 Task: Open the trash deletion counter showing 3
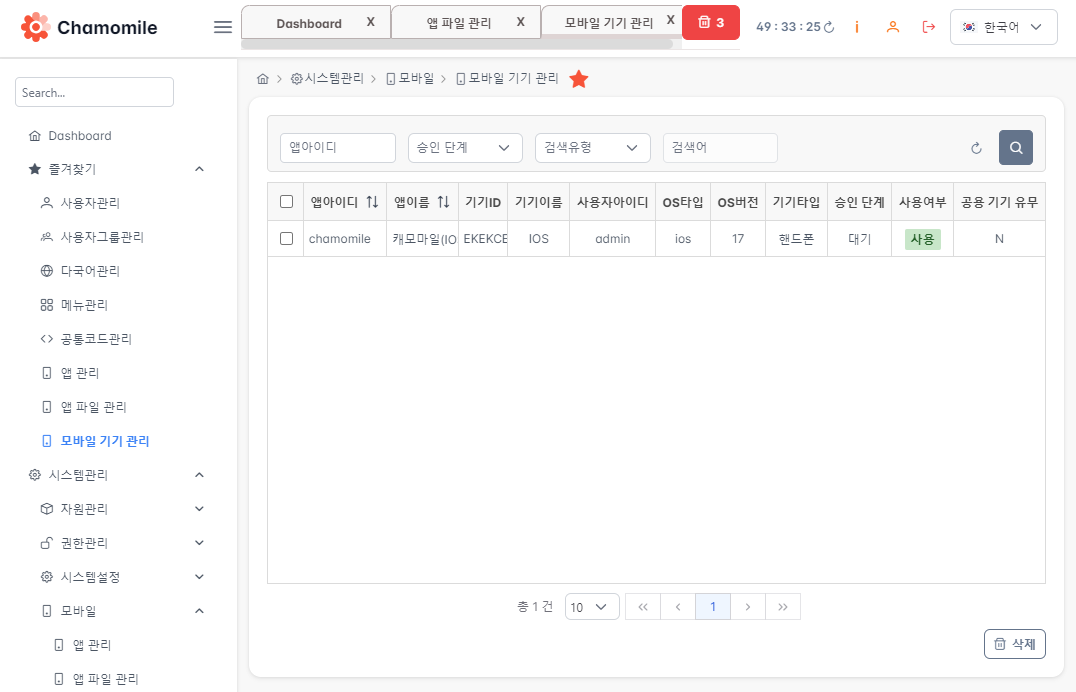coord(711,20)
